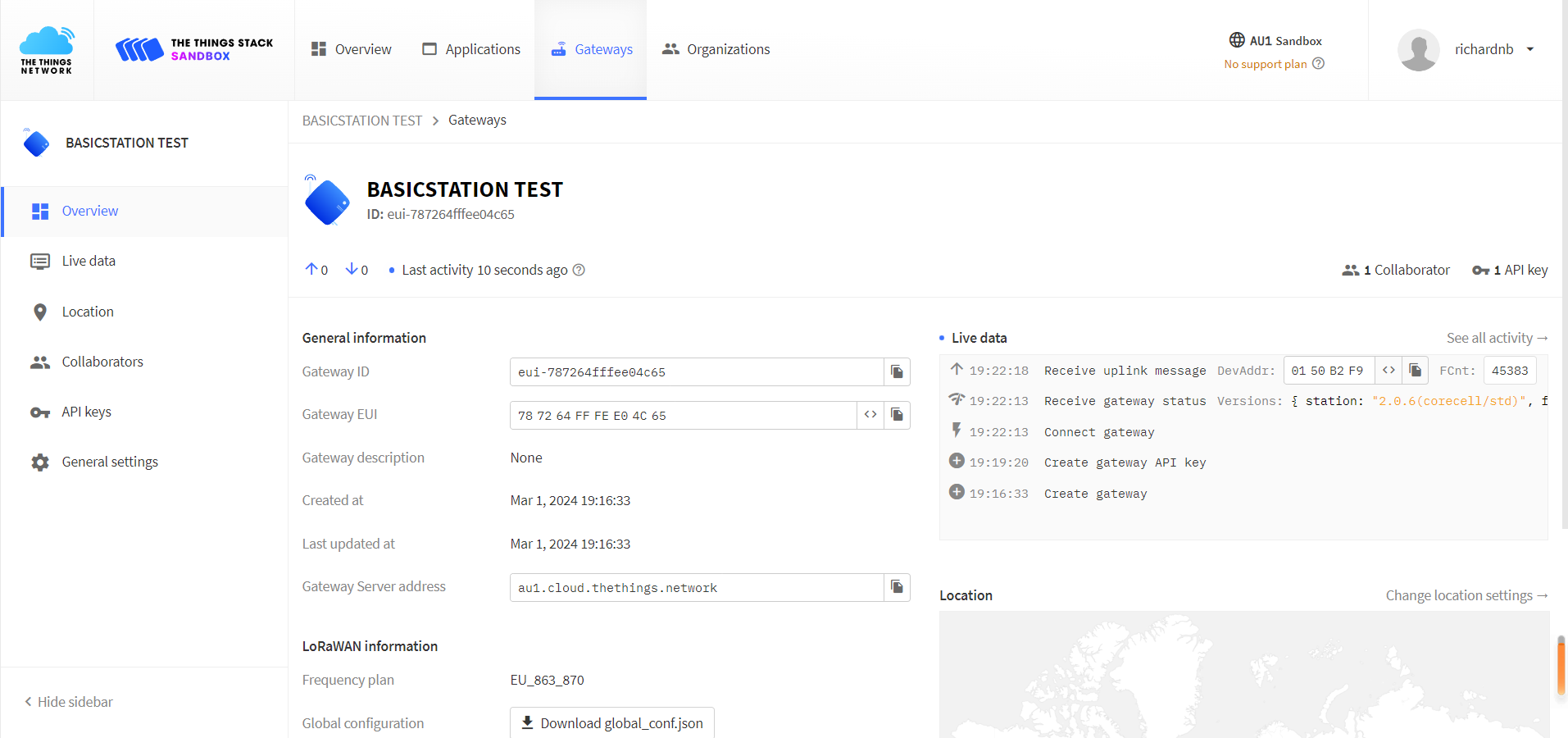Copy the DevAddr from live data
Viewport: 1568px width, 738px height.
[x=1415, y=371]
